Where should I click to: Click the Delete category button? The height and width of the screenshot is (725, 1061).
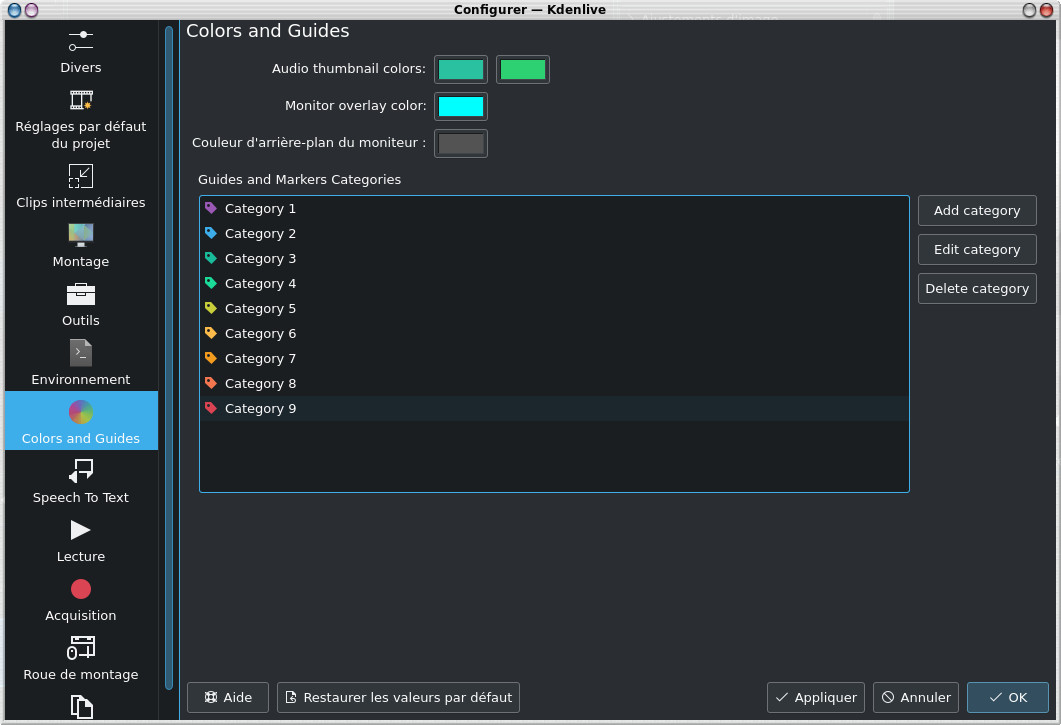click(977, 288)
